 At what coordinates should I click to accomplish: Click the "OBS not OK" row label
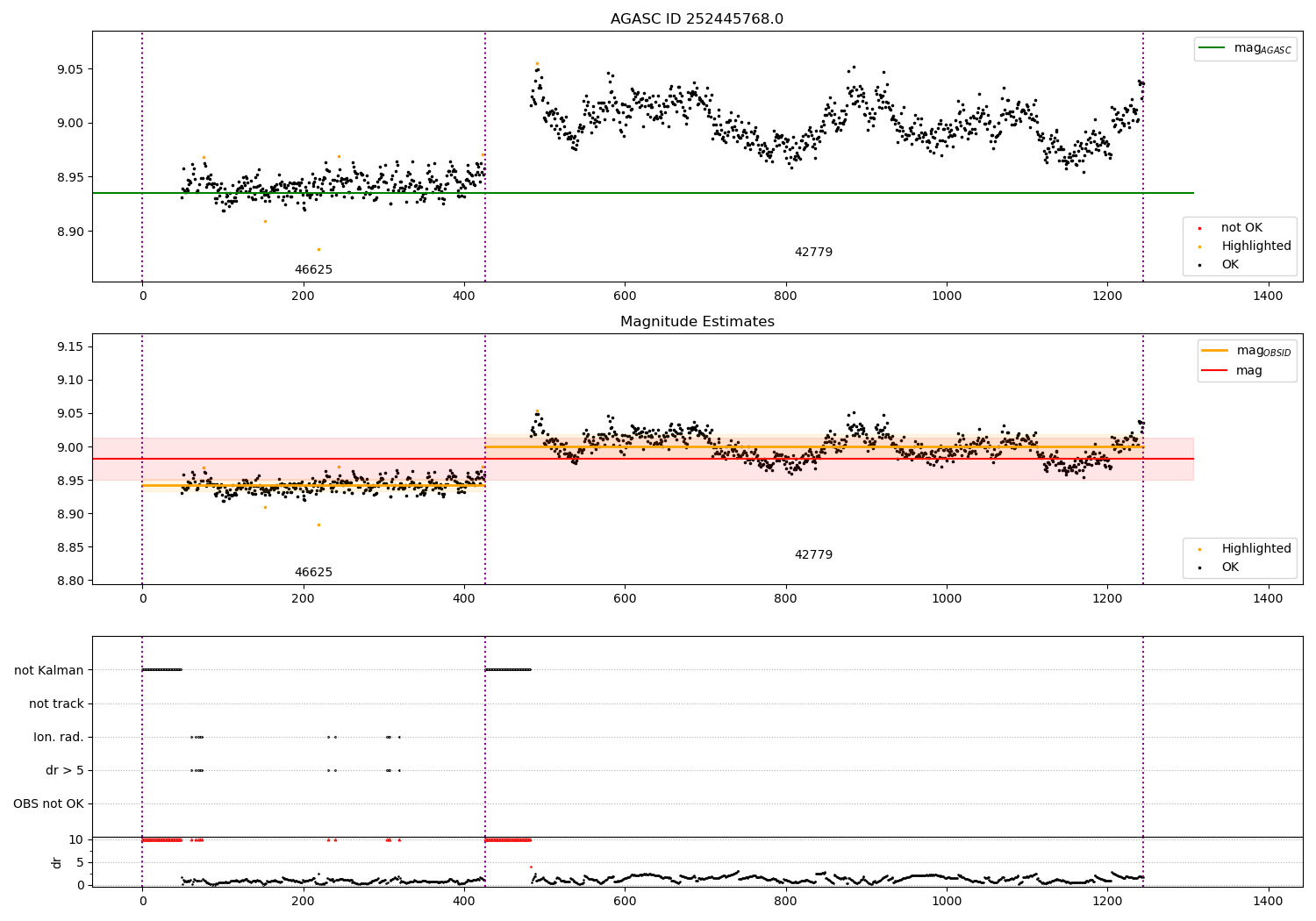click(48, 803)
